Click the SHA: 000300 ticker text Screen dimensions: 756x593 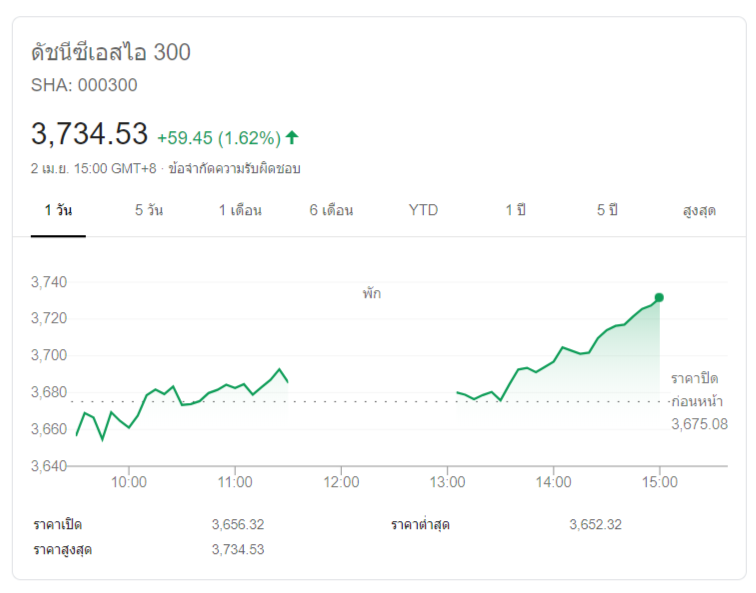coord(84,85)
